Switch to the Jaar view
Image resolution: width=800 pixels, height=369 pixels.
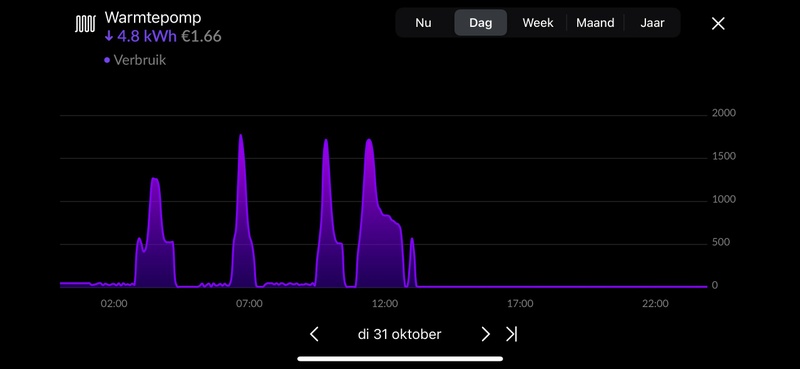coord(652,23)
